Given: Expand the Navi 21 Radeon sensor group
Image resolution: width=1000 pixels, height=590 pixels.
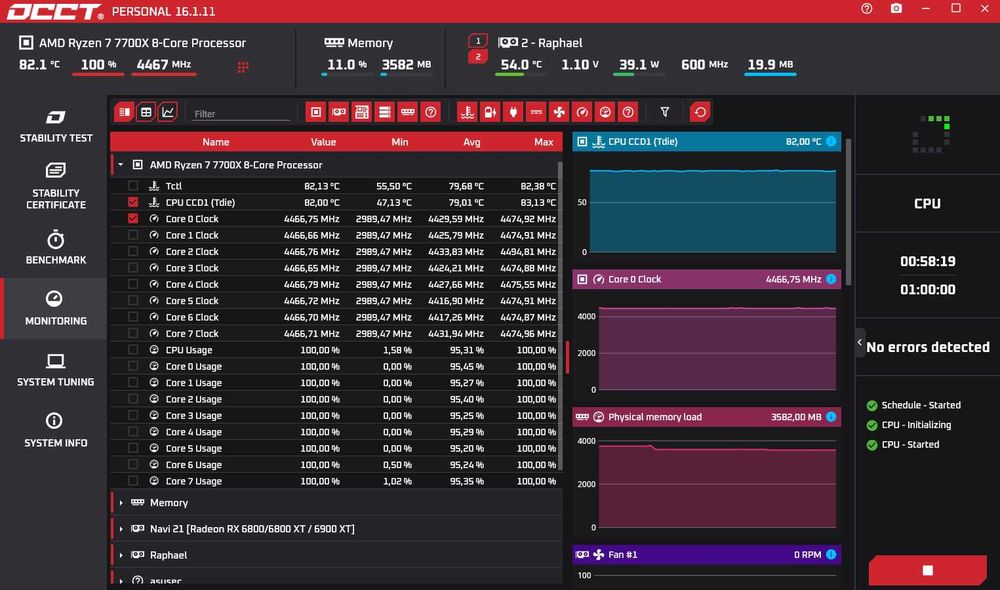Looking at the screenshot, I should pos(121,529).
